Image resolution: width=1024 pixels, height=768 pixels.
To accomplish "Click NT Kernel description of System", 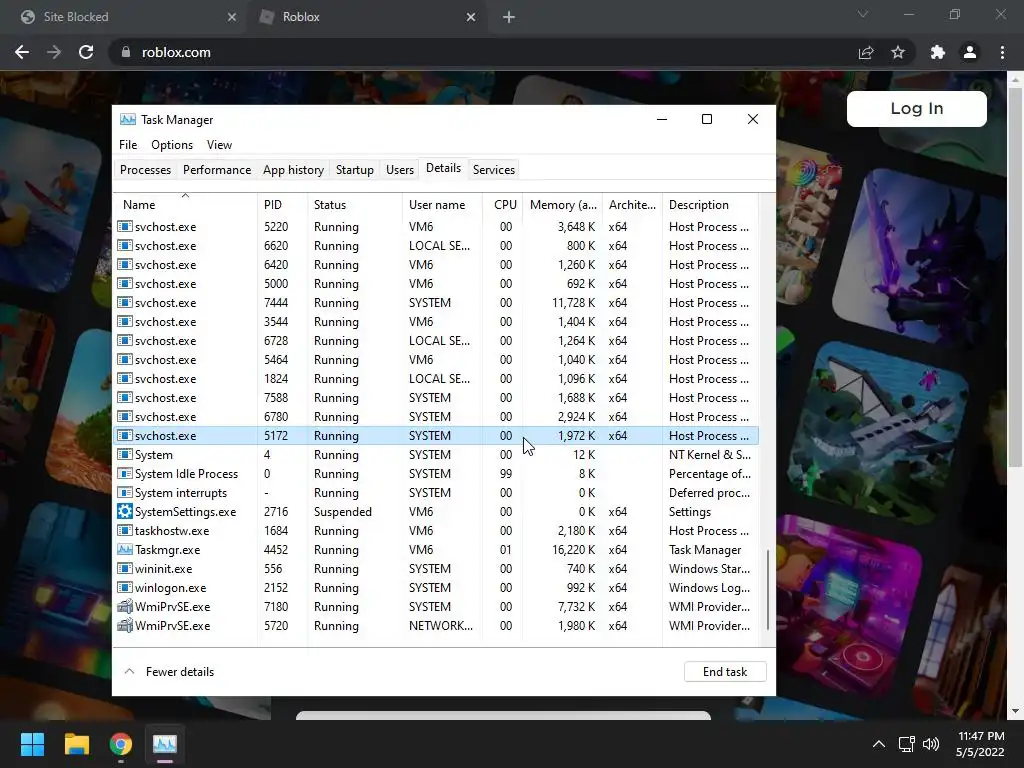I will tap(710, 455).
